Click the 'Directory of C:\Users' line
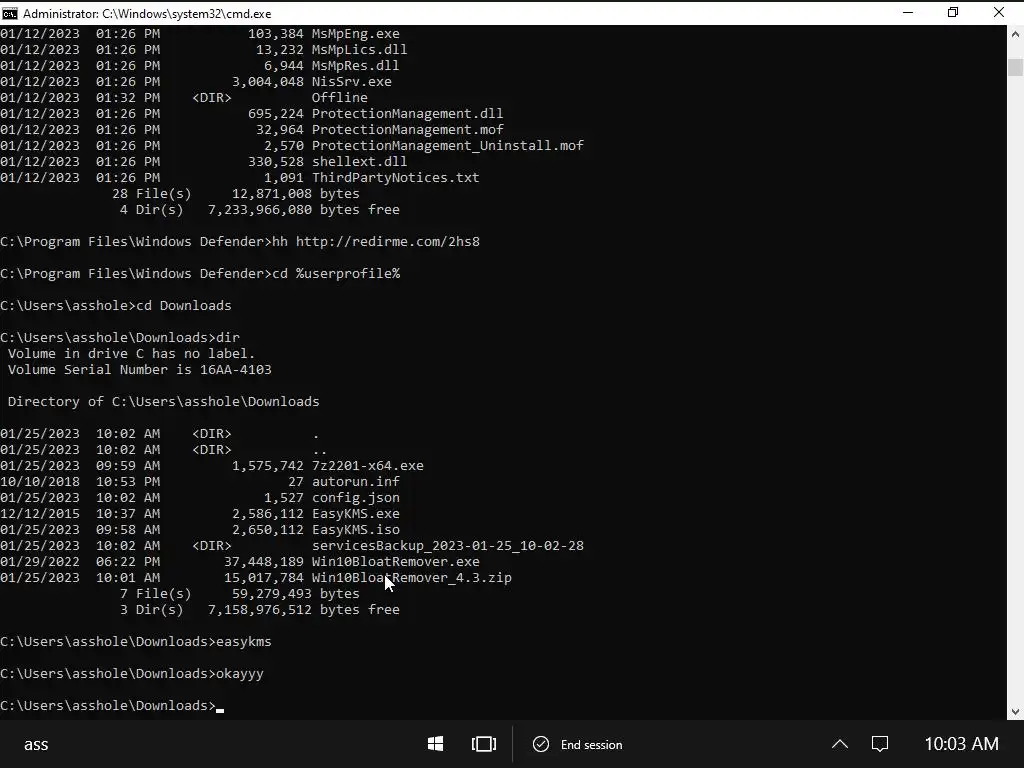1024x768 pixels. point(163,402)
